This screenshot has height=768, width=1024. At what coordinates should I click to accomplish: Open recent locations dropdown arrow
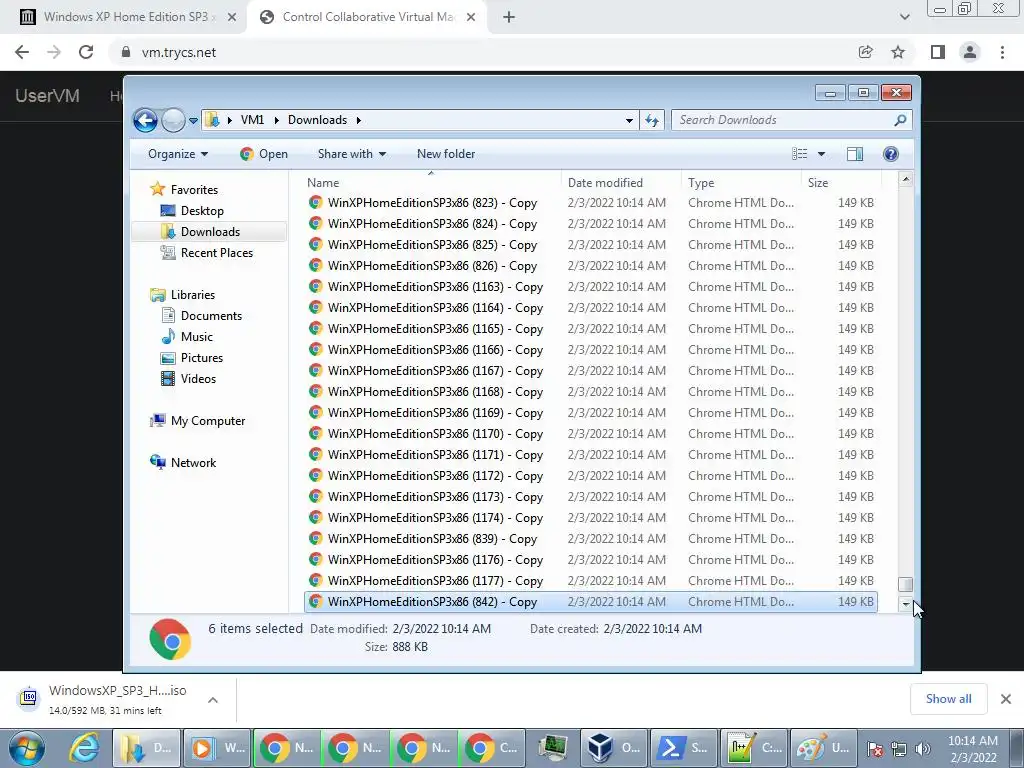click(193, 121)
